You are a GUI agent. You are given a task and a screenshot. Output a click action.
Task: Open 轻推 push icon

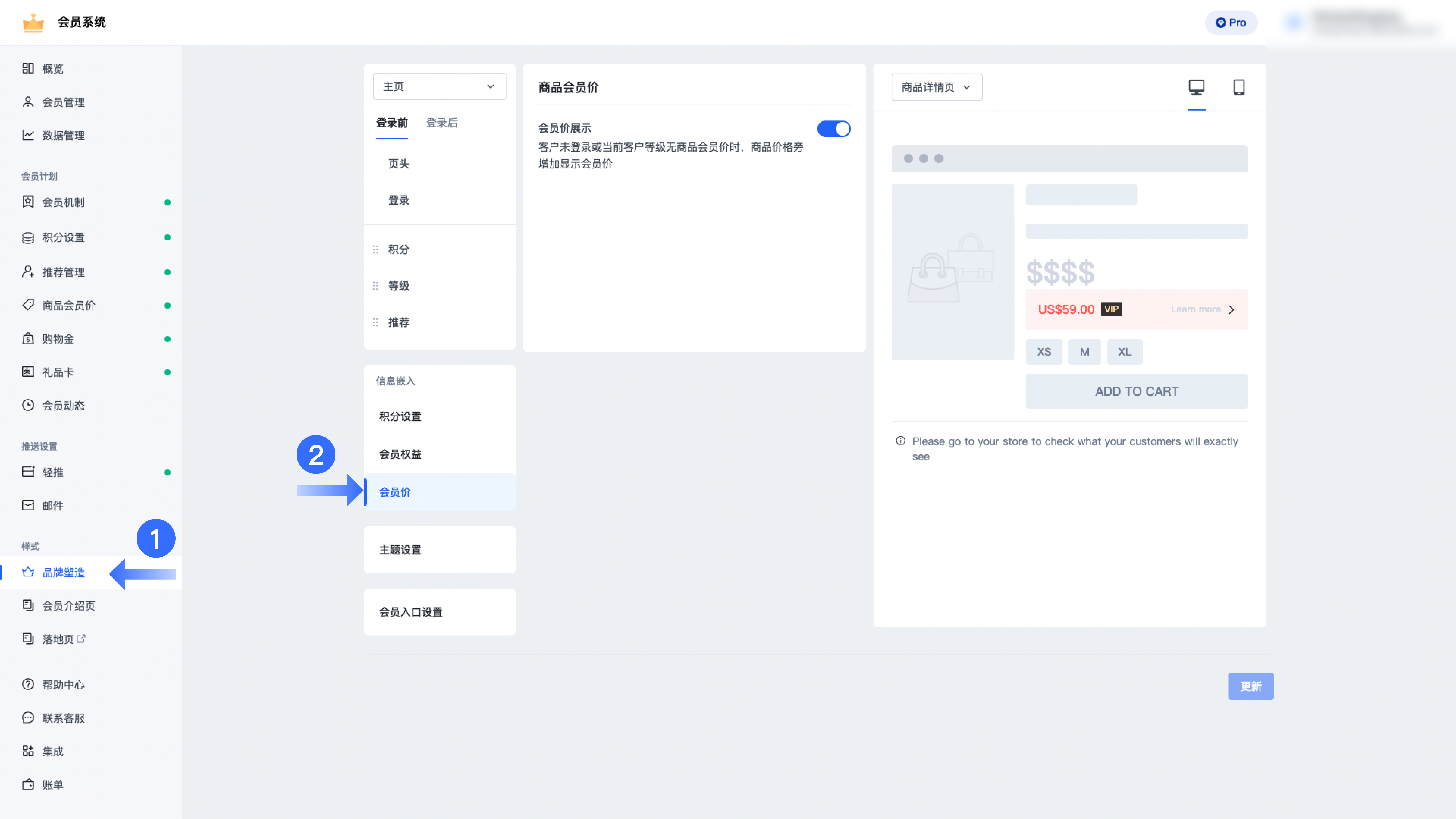tap(28, 472)
